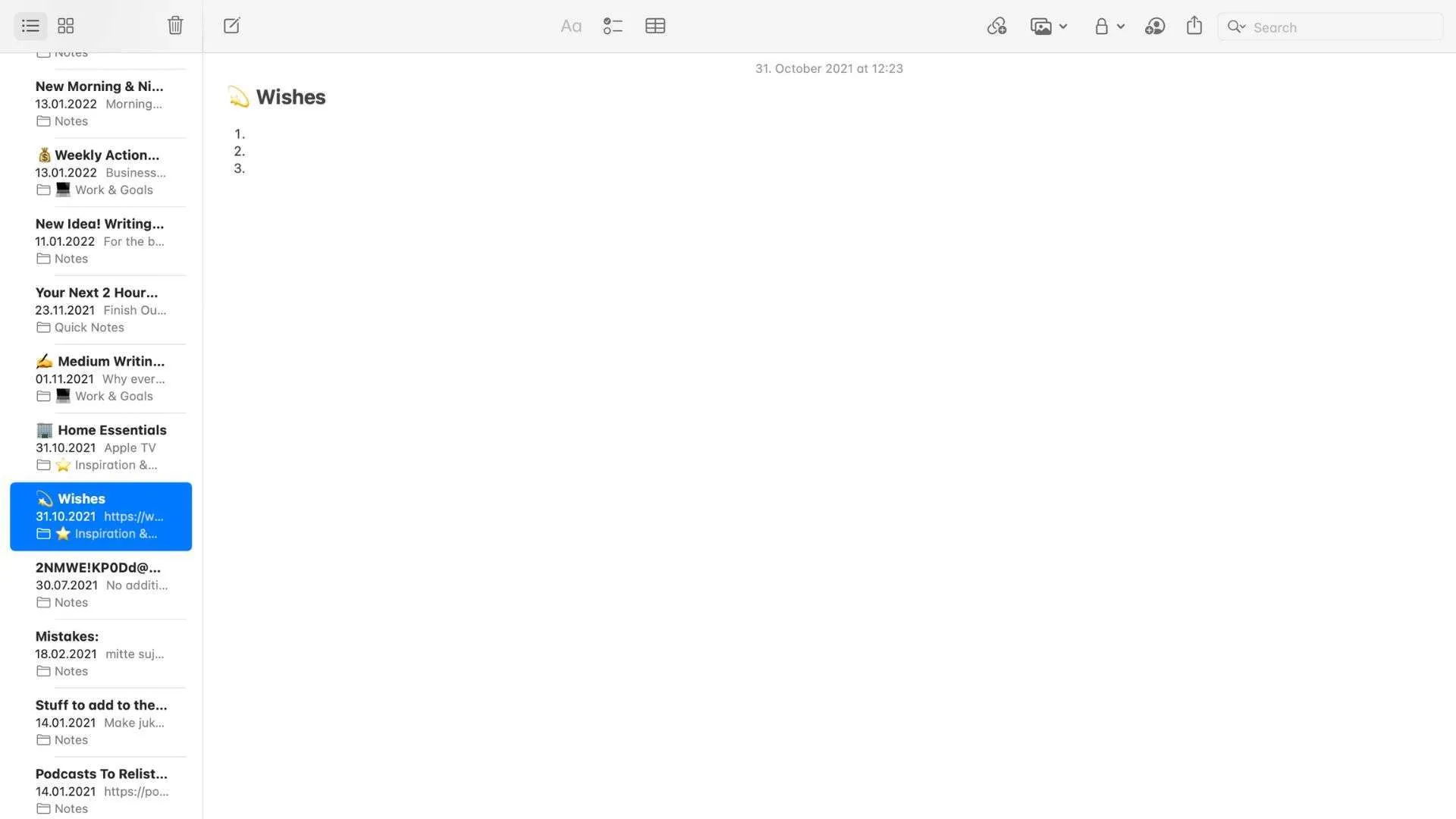
Task: Click Work & Goals folder under Medium Writing
Action: (114, 397)
